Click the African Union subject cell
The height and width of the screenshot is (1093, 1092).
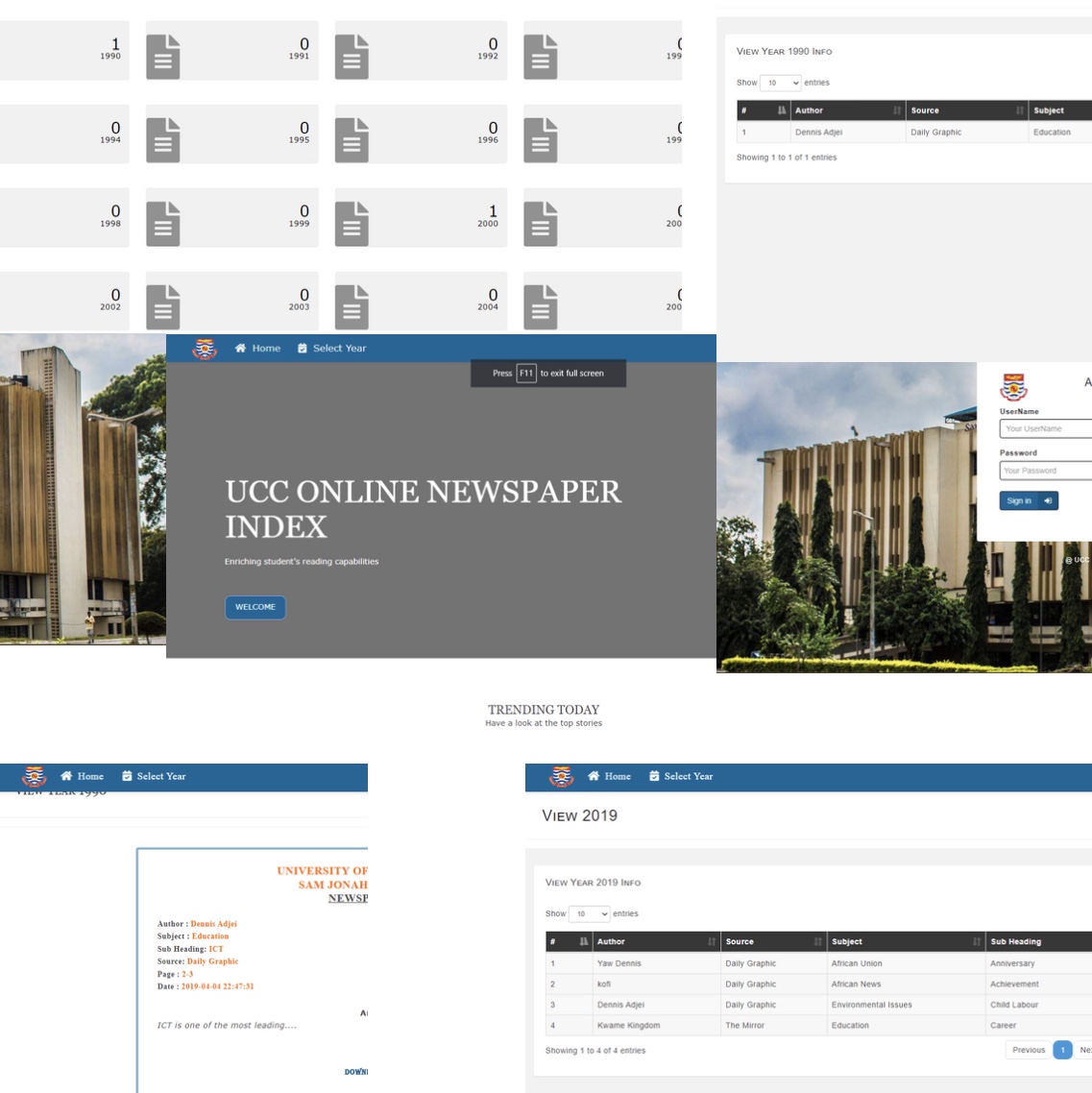pos(906,963)
